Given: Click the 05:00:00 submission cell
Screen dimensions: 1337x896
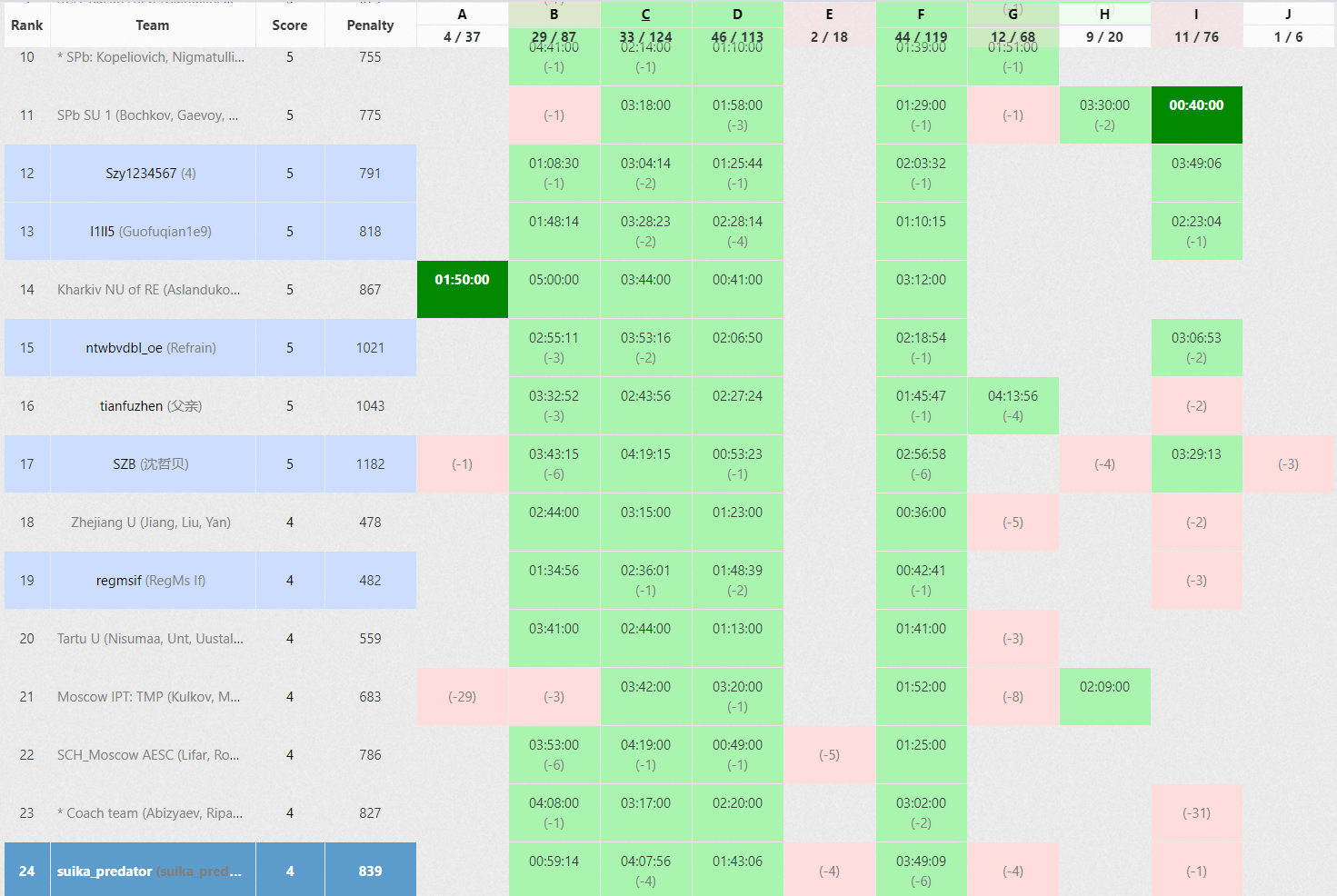Looking at the screenshot, I should (x=554, y=289).
